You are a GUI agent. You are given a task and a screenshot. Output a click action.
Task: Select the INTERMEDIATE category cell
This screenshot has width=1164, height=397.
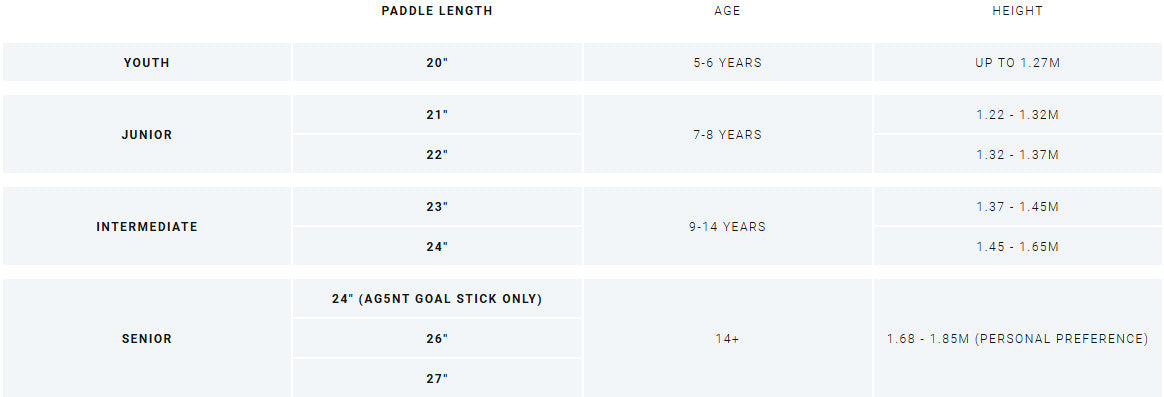147,226
